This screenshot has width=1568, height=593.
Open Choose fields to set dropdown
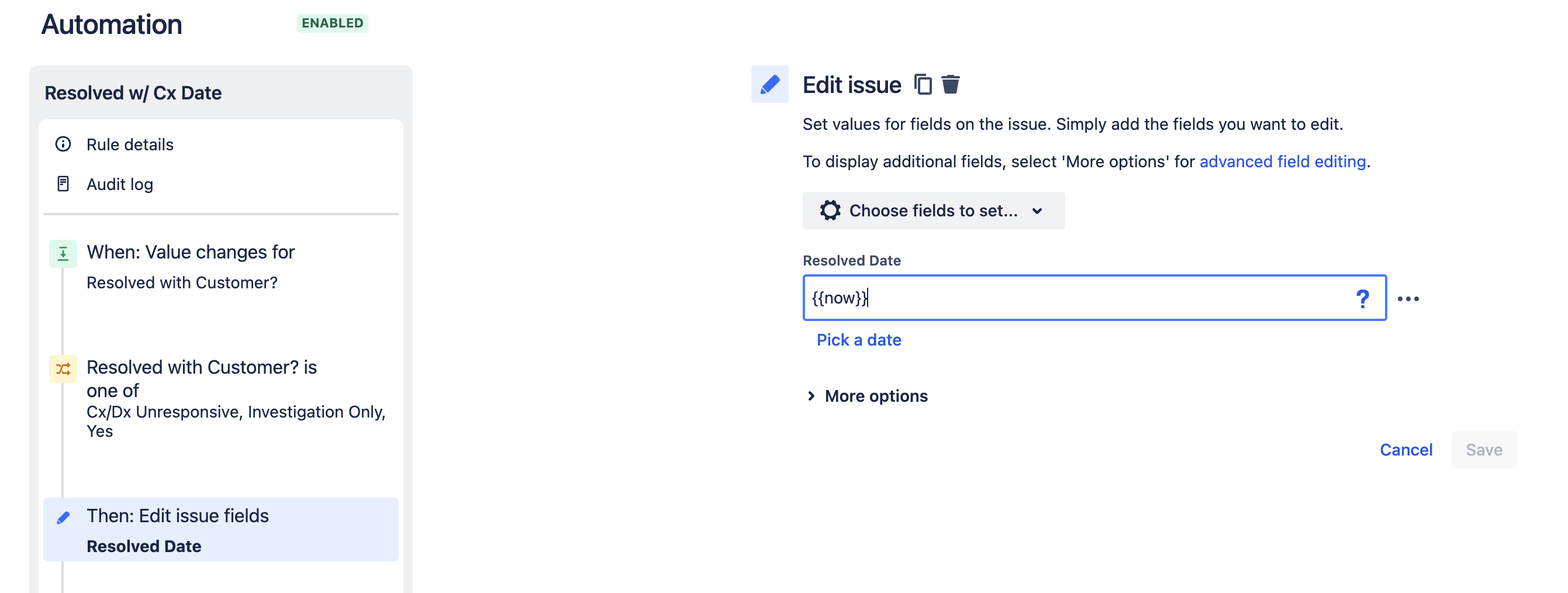tap(933, 211)
